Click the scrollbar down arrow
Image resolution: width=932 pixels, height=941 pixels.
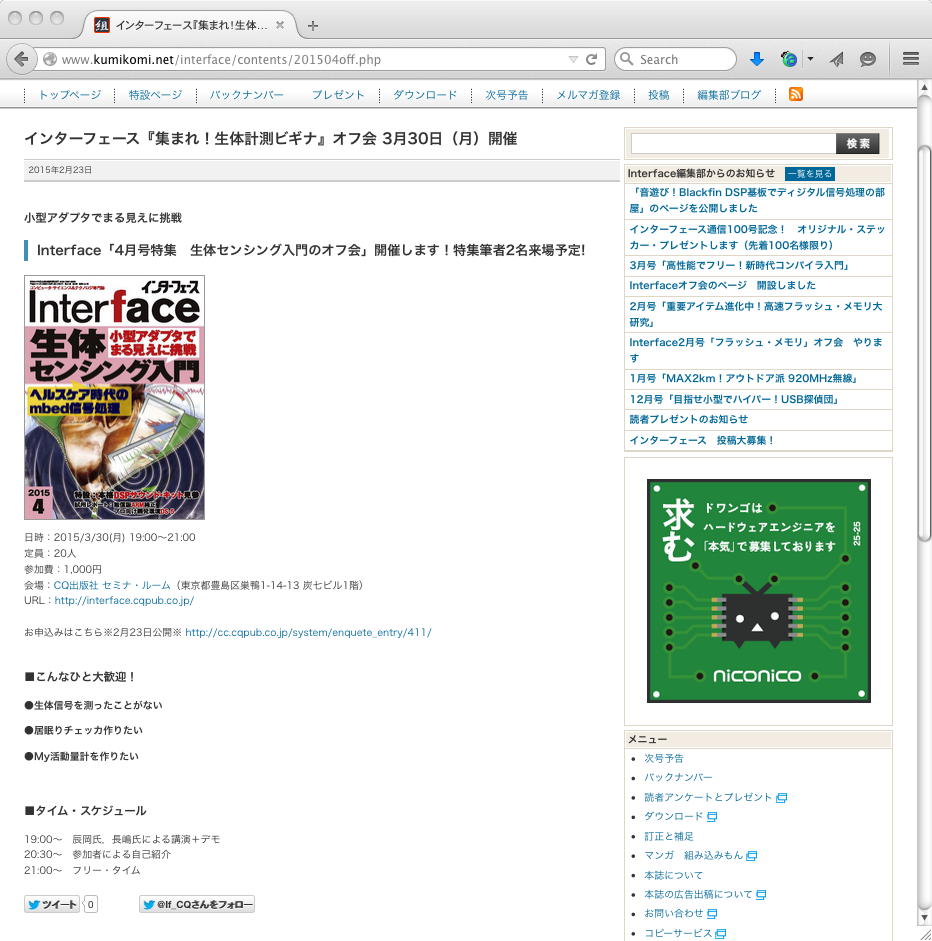(925, 918)
